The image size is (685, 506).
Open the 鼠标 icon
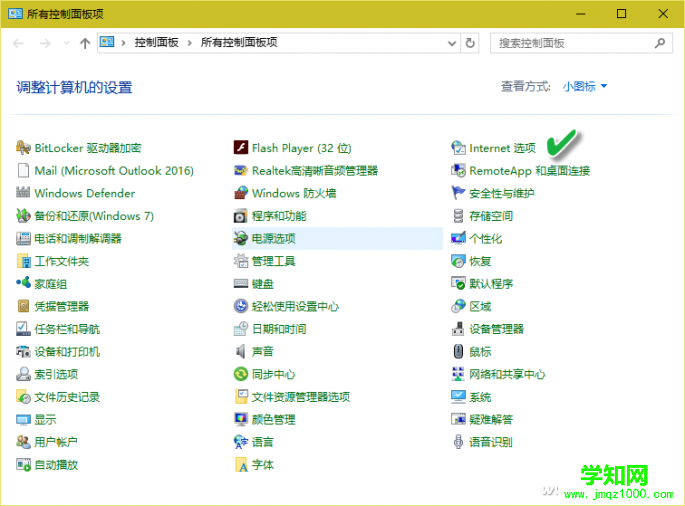458,351
